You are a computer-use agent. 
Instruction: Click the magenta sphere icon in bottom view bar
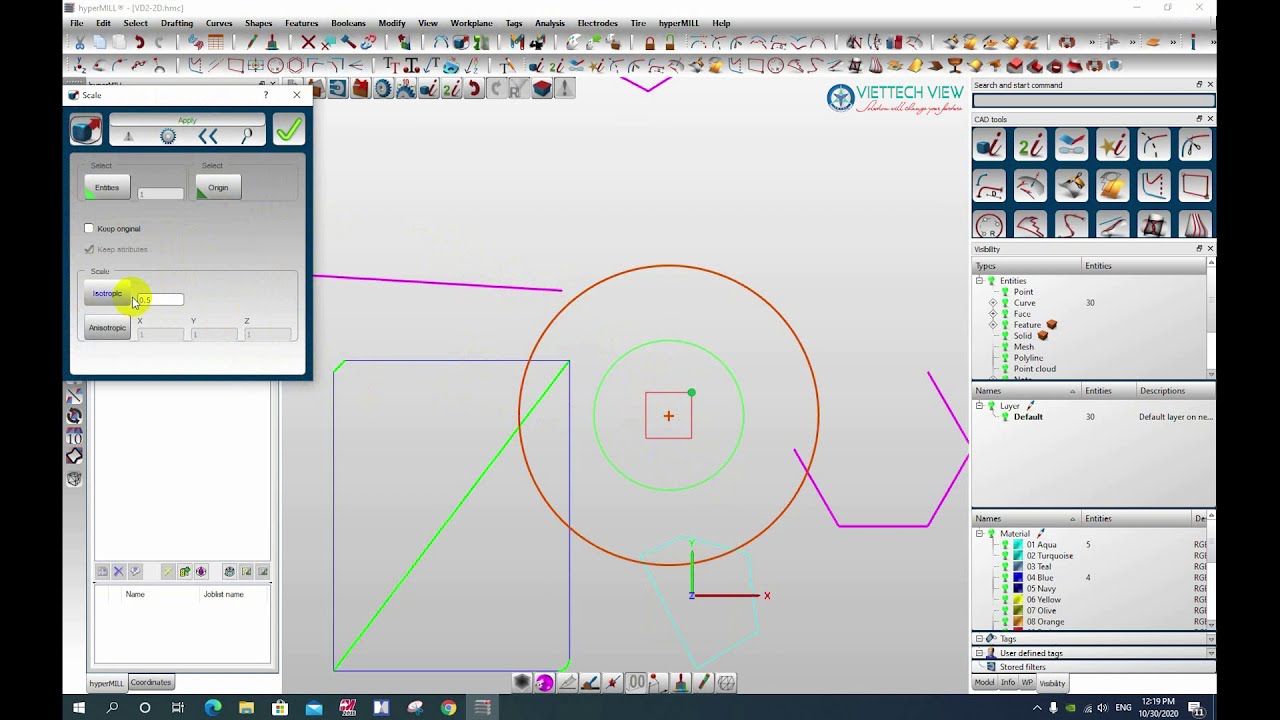tap(544, 683)
